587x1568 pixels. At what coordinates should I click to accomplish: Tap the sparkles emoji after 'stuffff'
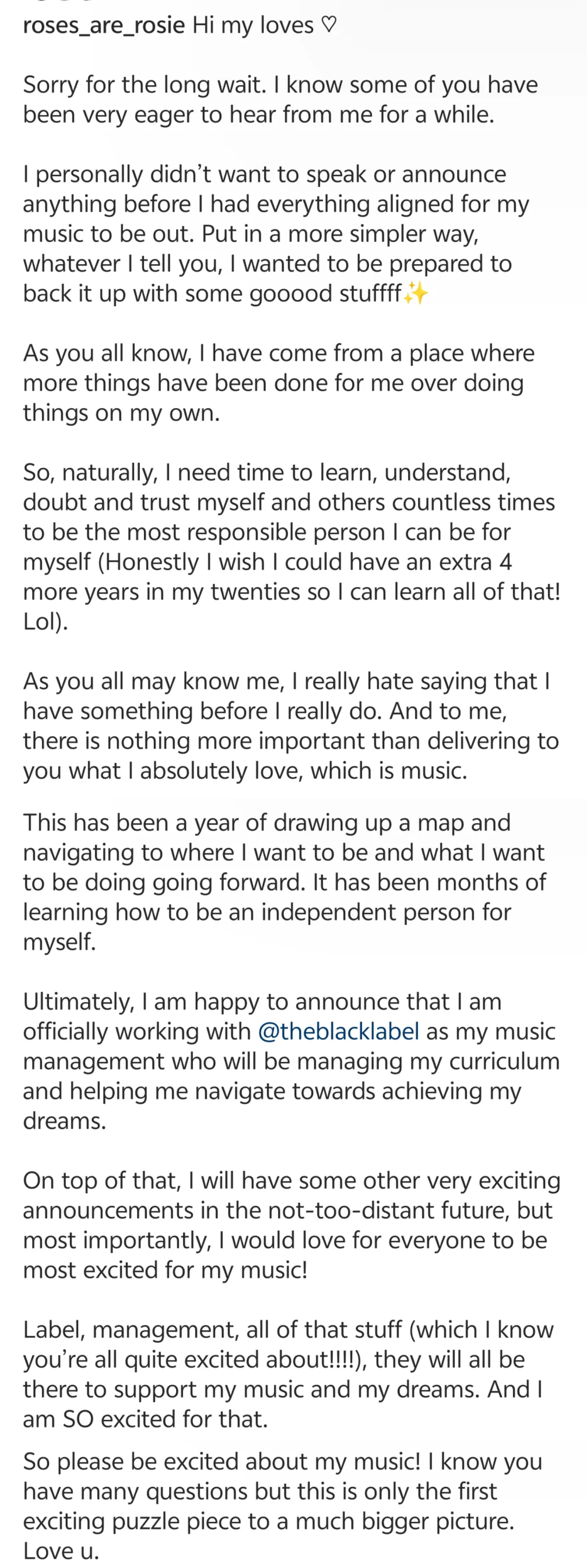[x=416, y=294]
